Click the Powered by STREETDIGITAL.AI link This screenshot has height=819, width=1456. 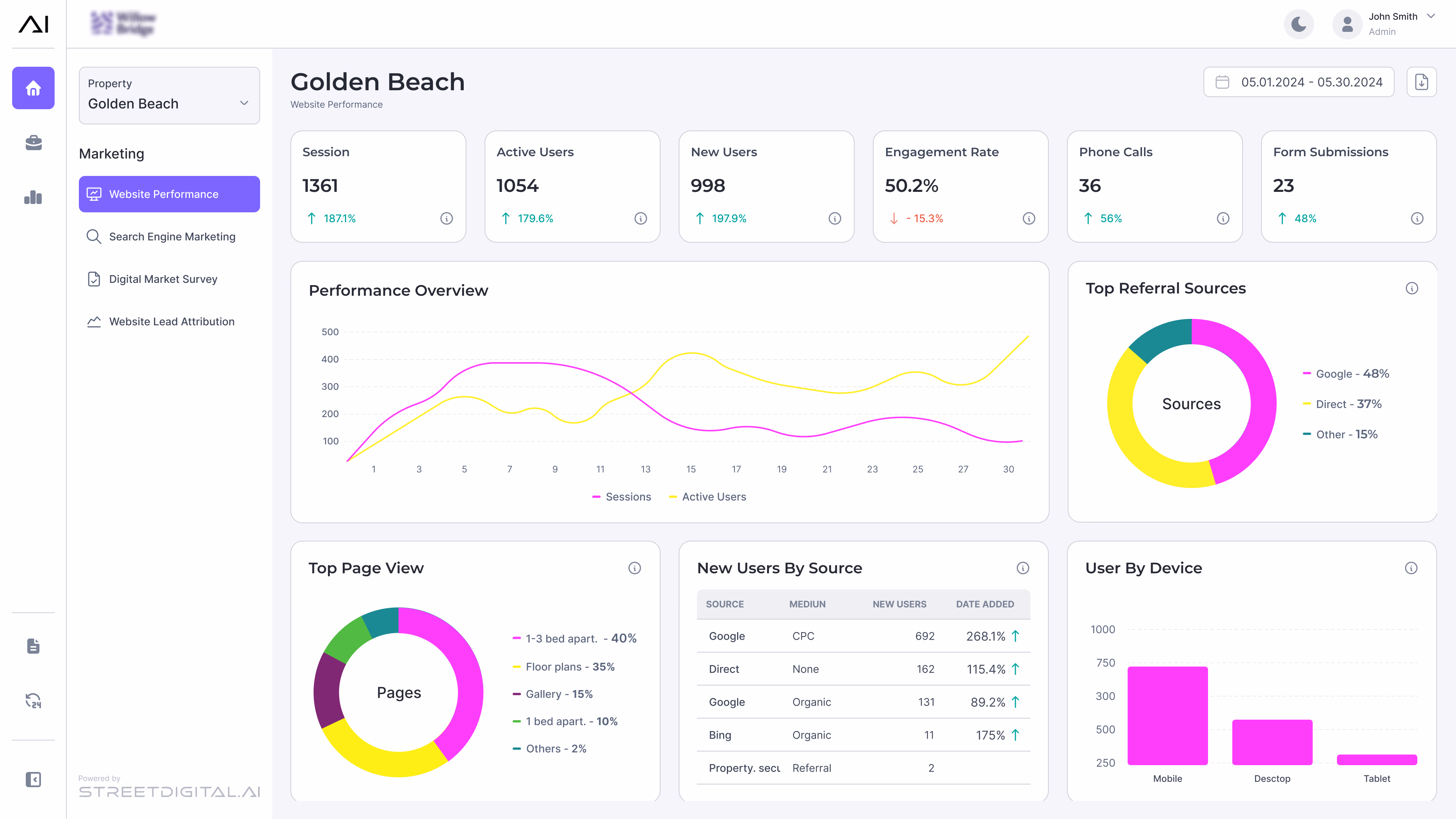169,787
